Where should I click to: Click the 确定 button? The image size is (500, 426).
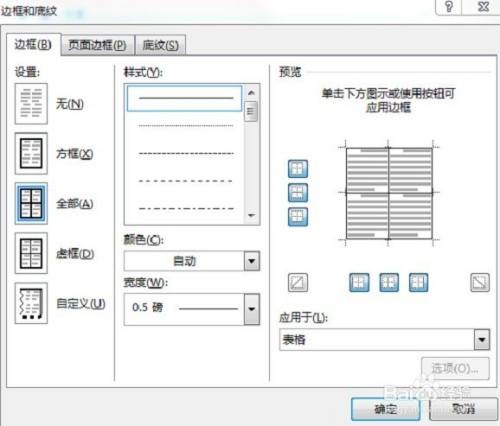click(x=385, y=409)
